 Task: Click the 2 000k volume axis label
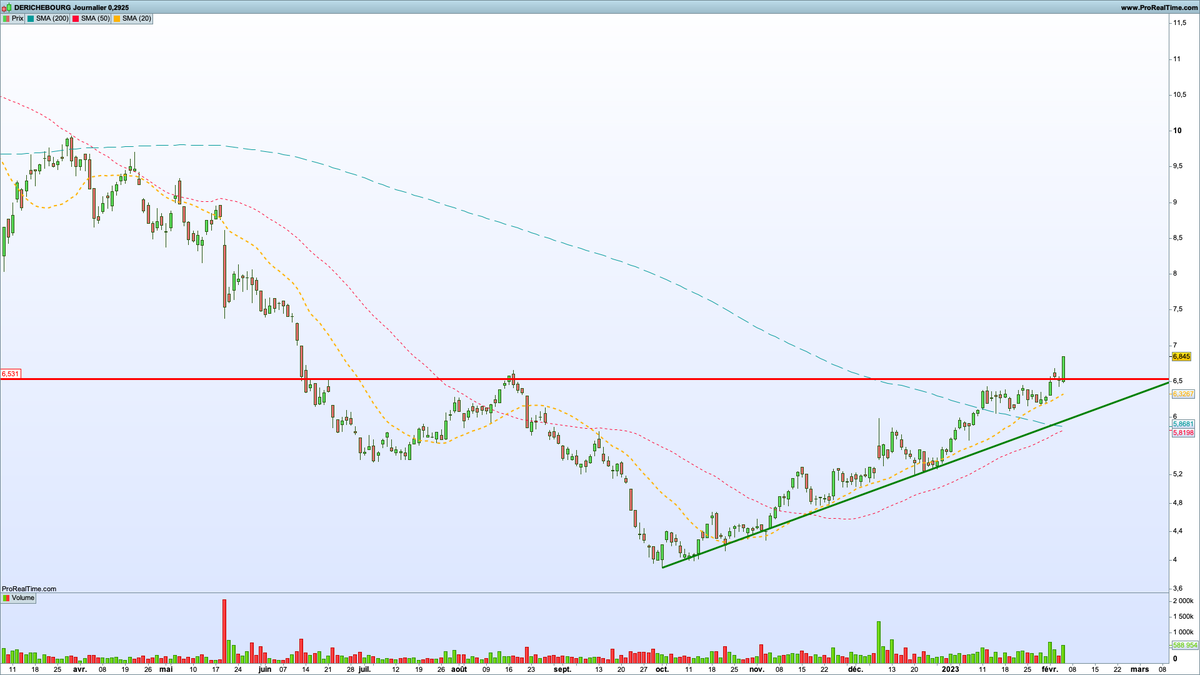pos(1183,601)
